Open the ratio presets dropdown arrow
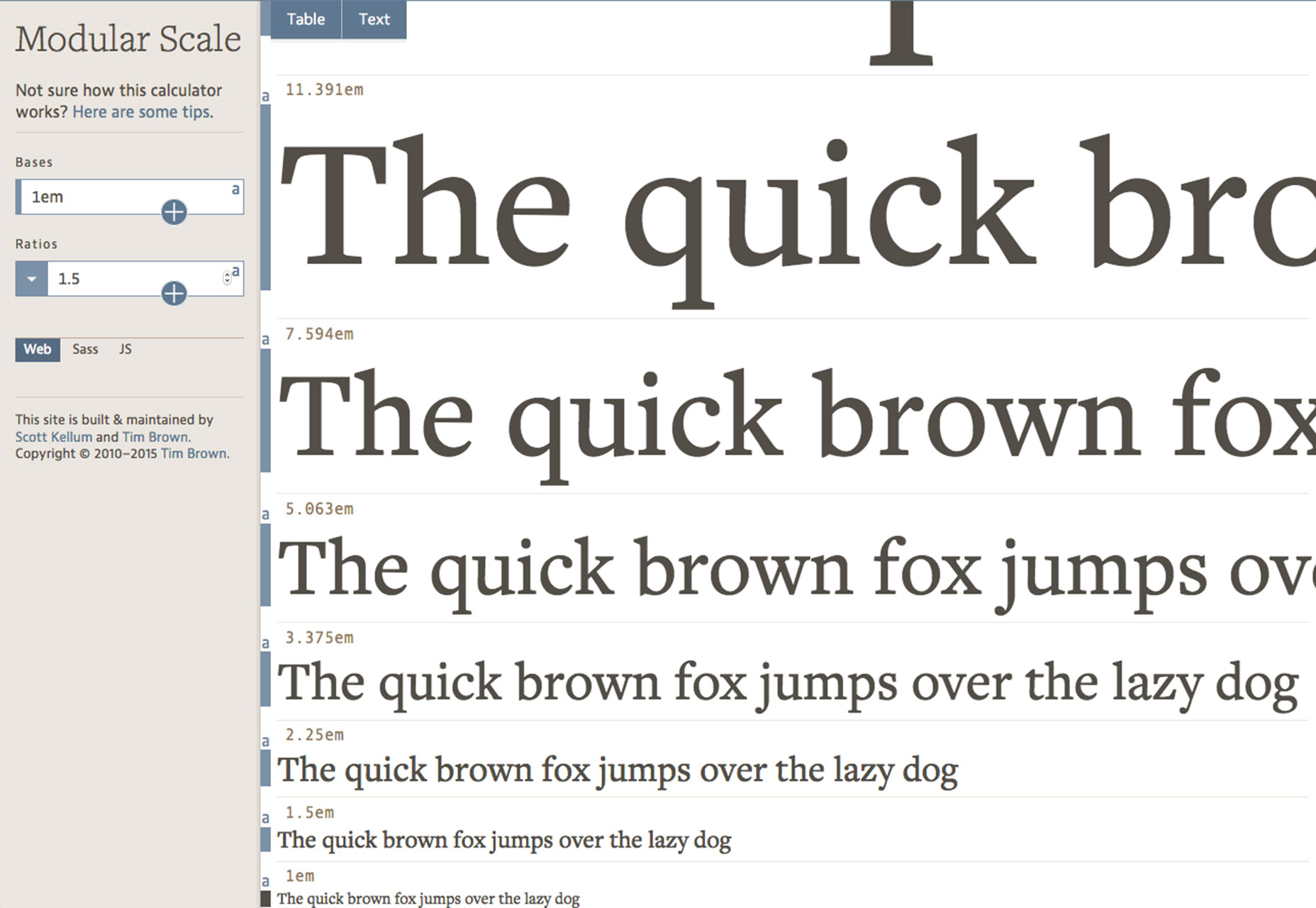The height and width of the screenshot is (908, 1316). [31, 279]
